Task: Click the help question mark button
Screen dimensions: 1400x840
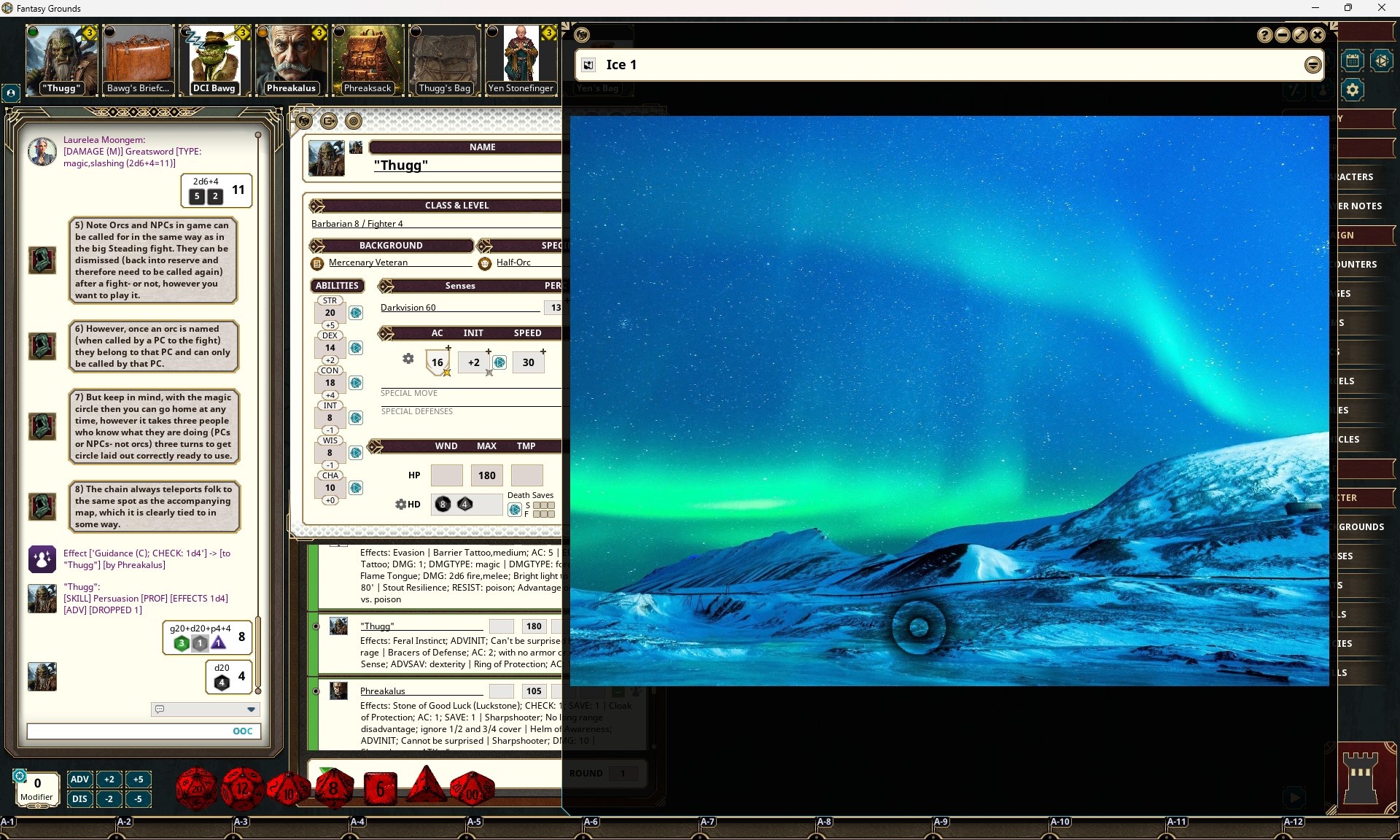Action: pos(1264,35)
